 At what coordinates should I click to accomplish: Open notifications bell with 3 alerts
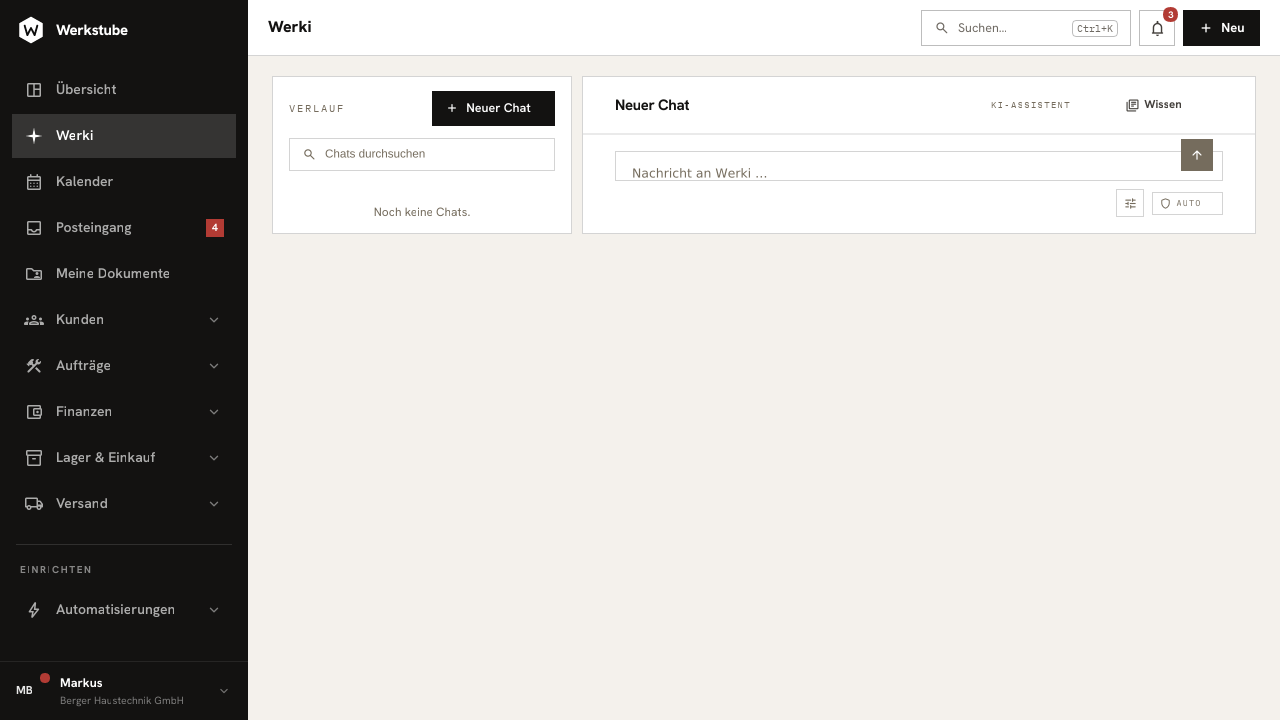1157,28
